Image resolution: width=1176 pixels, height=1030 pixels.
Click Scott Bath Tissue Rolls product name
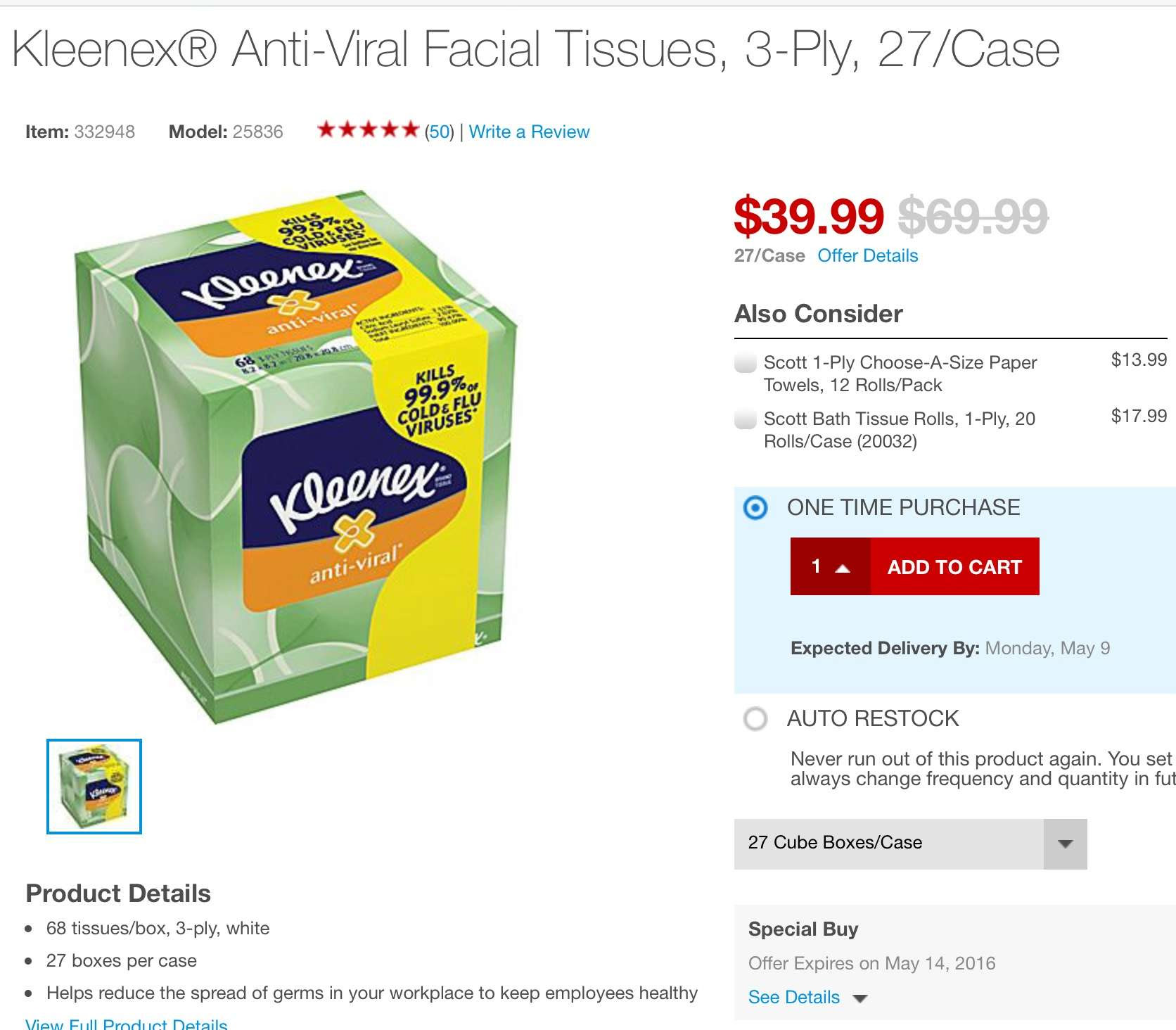click(900, 430)
